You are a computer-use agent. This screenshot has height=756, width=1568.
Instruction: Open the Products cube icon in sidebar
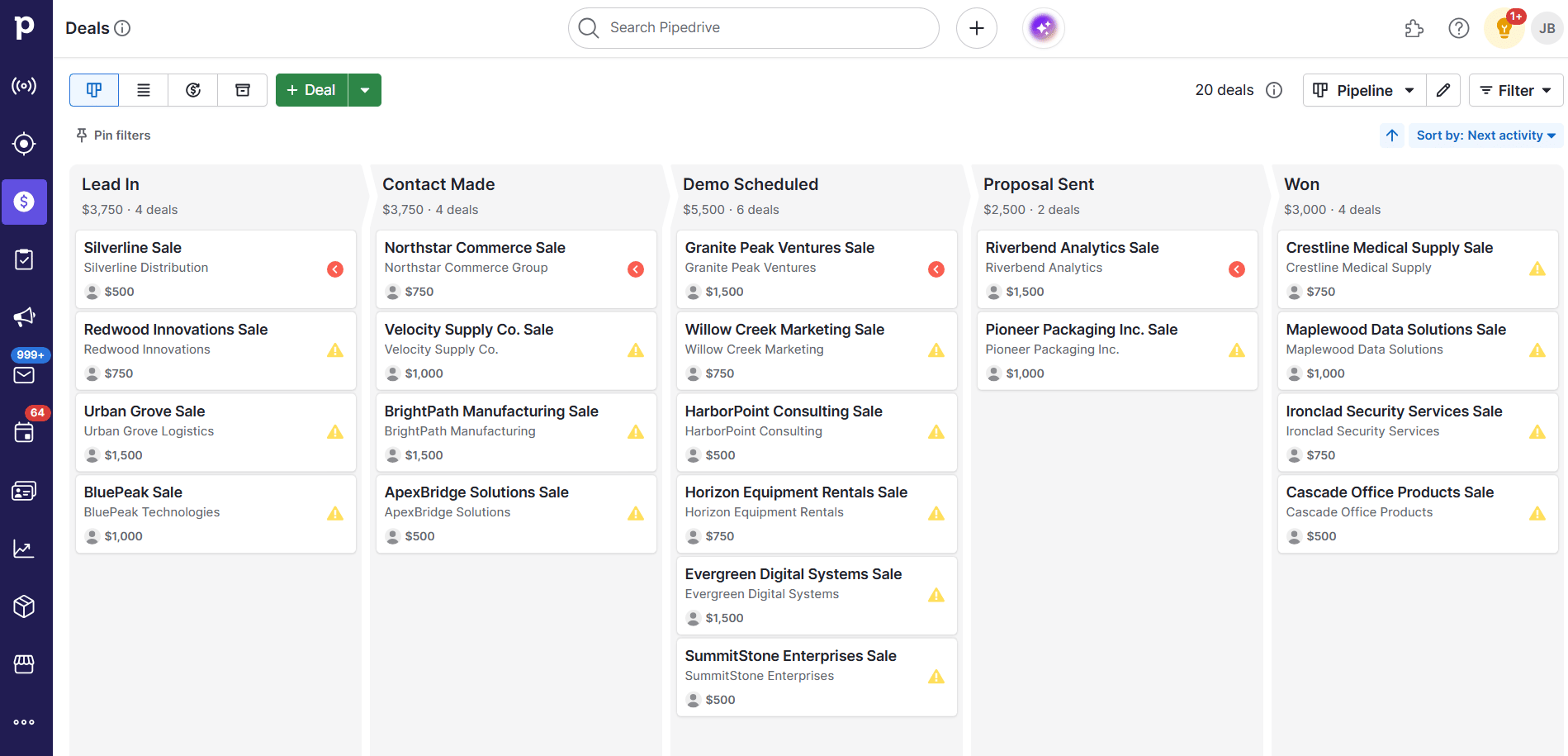[x=24, y=606]
